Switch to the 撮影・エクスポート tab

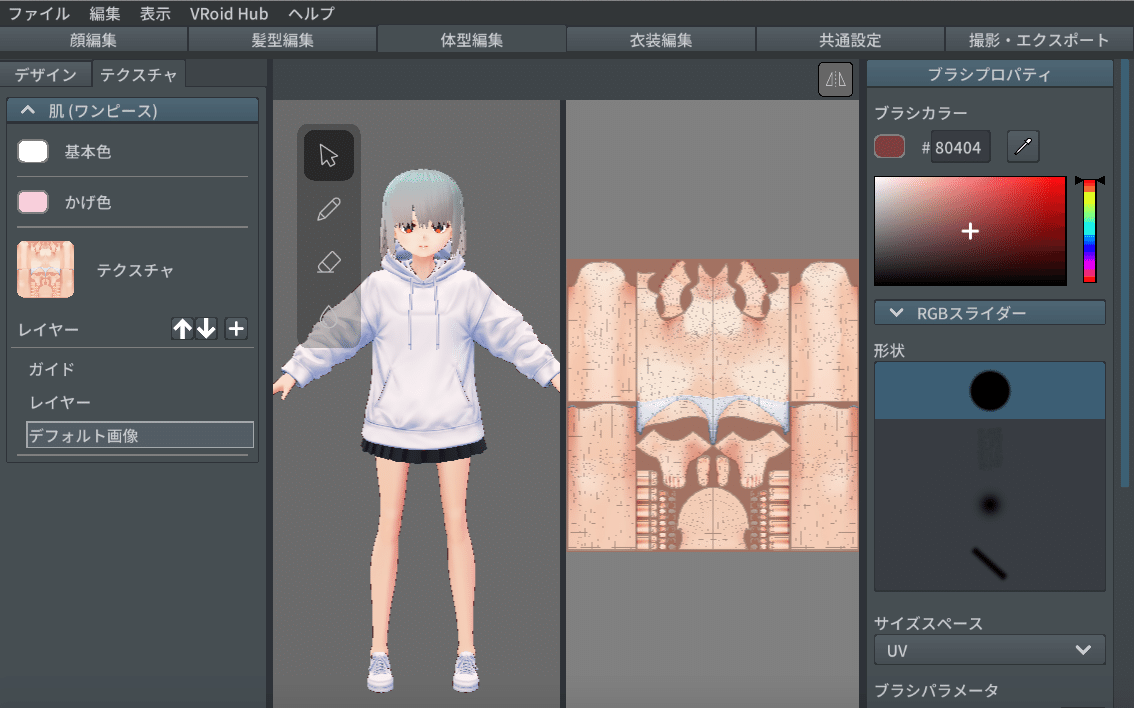point(1039,40)
